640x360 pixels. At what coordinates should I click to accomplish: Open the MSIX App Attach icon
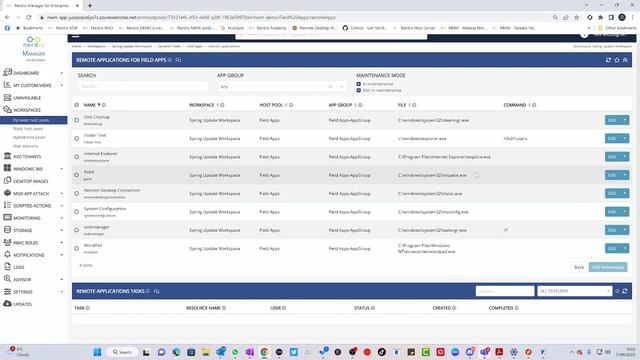coord(7,193)
